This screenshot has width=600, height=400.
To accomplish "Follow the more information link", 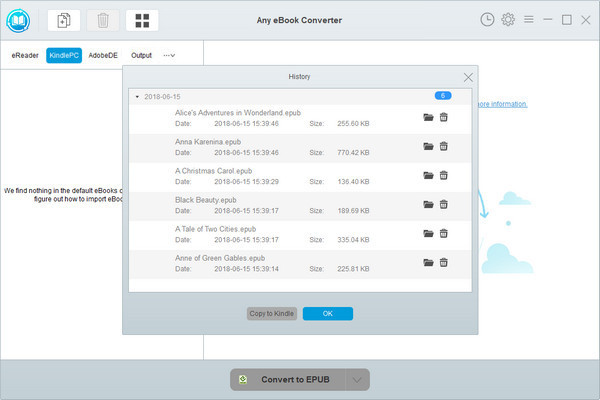I will (502, 104).
